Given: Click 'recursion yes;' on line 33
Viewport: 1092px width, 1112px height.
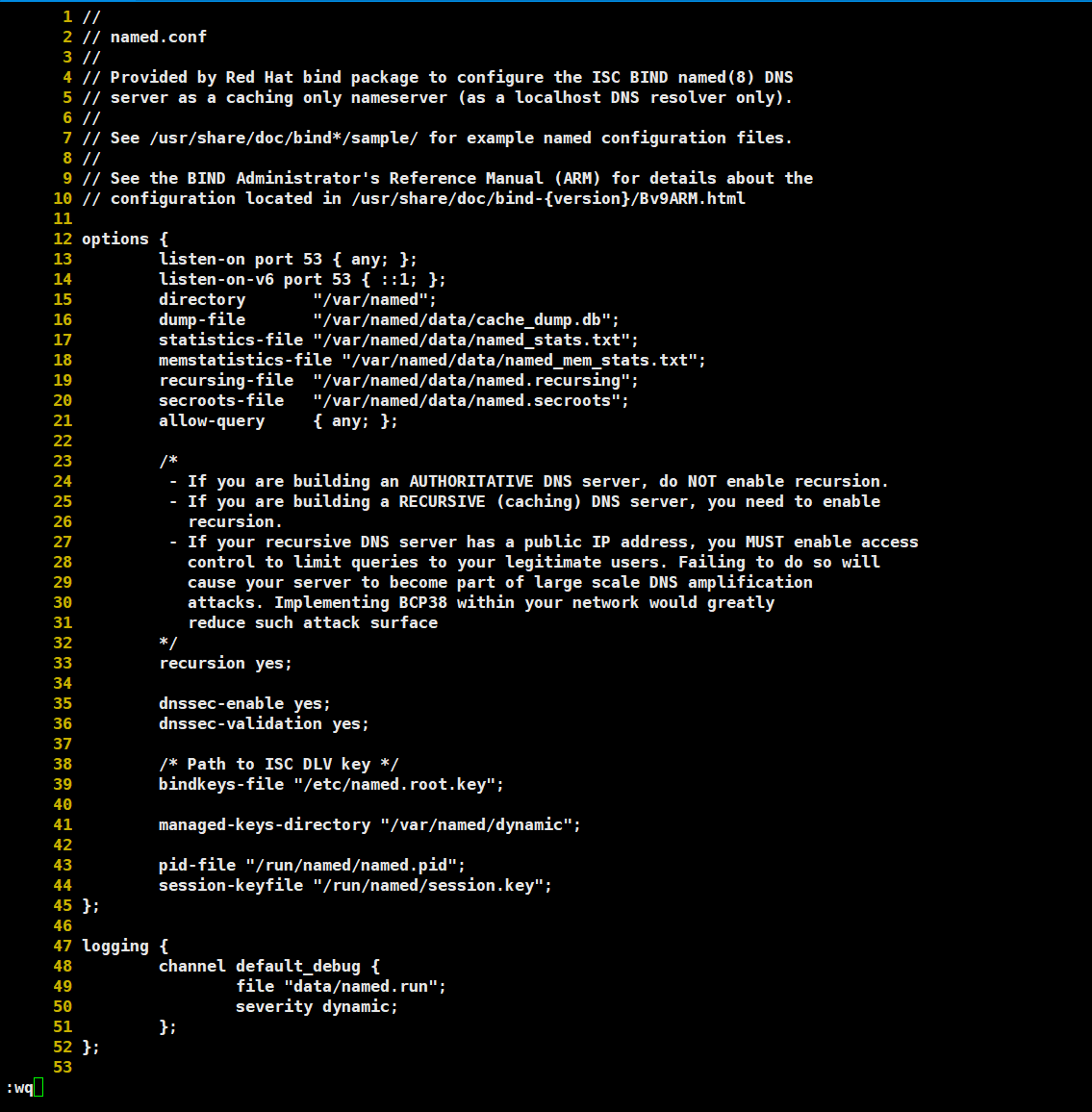Looking at the screenshot, I should tap(225, 663).
